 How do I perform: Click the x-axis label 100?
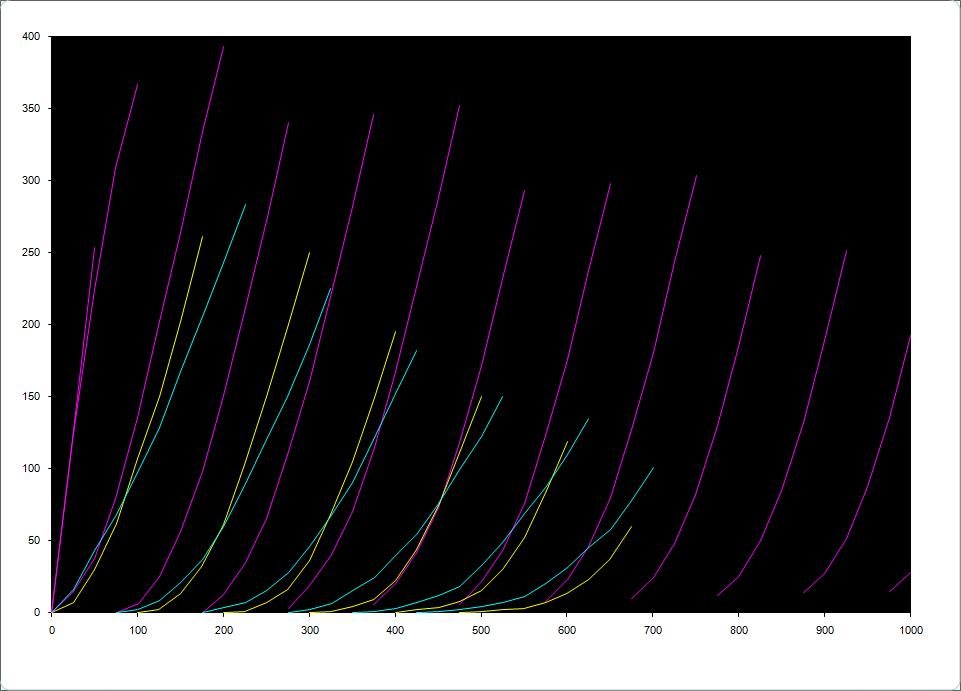138,630
